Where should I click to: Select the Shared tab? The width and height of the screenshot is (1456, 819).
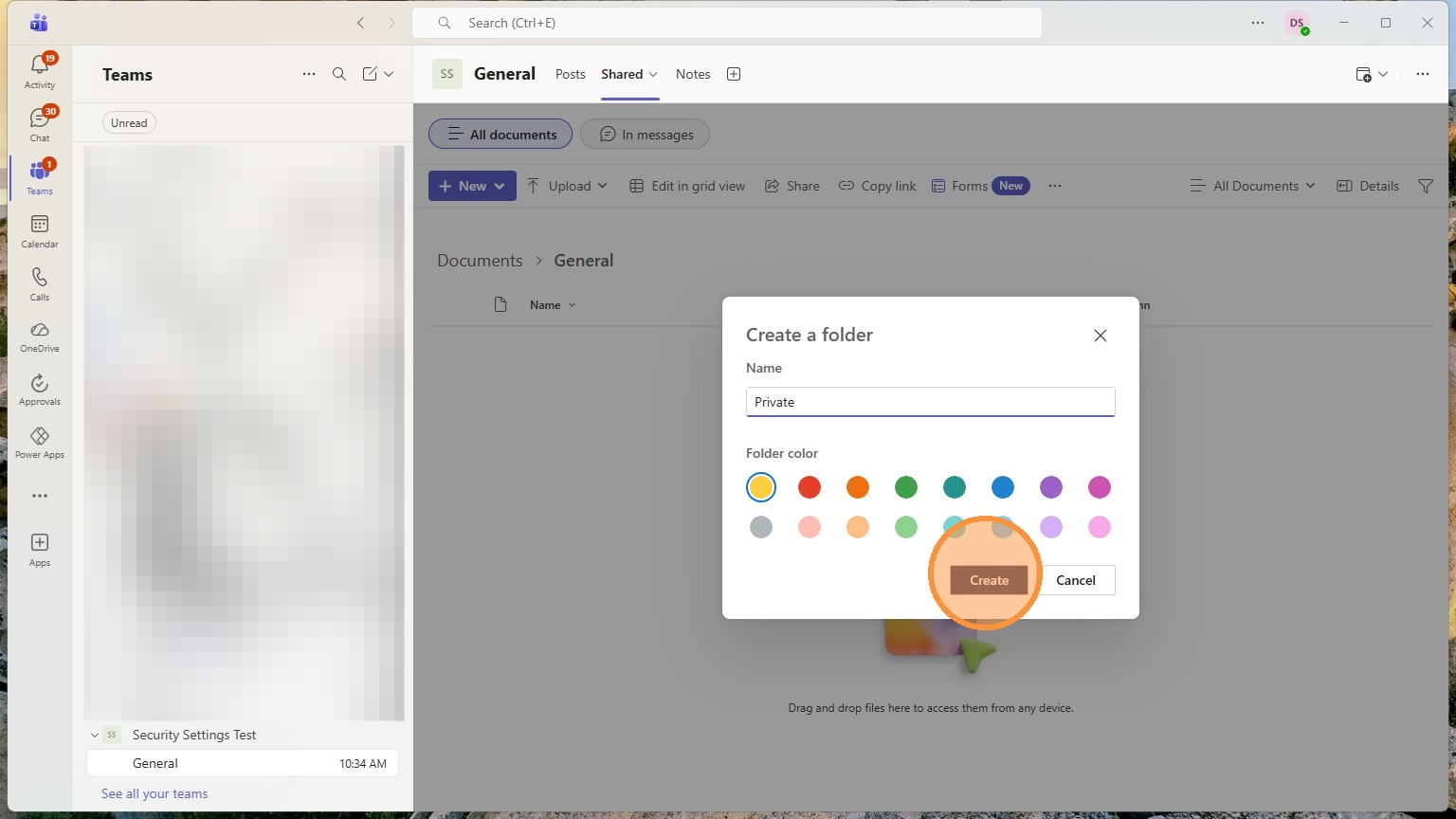point(622,74)
